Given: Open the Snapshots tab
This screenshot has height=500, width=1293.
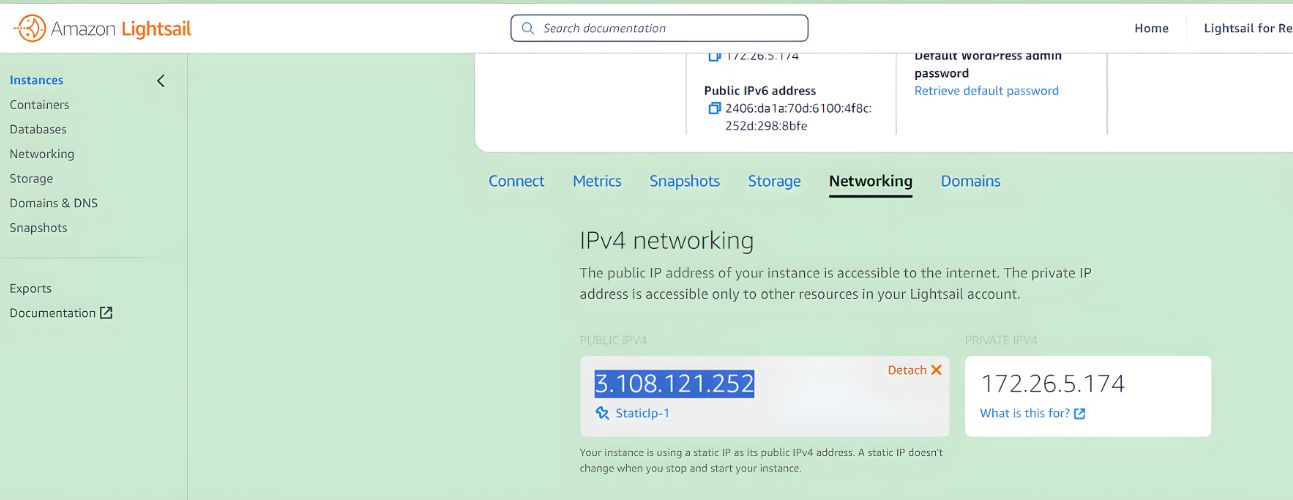Looking at the screenshot, I should point(684,181).
